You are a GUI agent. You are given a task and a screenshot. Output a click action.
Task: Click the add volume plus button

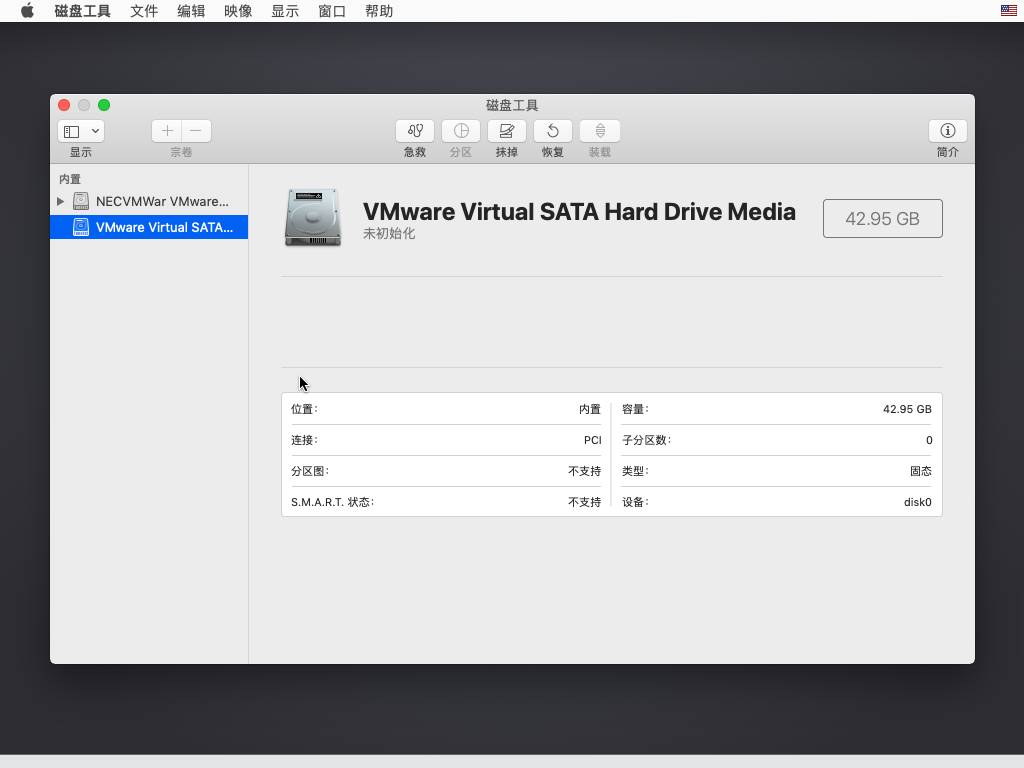pyautogui.click(x=167, y=131)
